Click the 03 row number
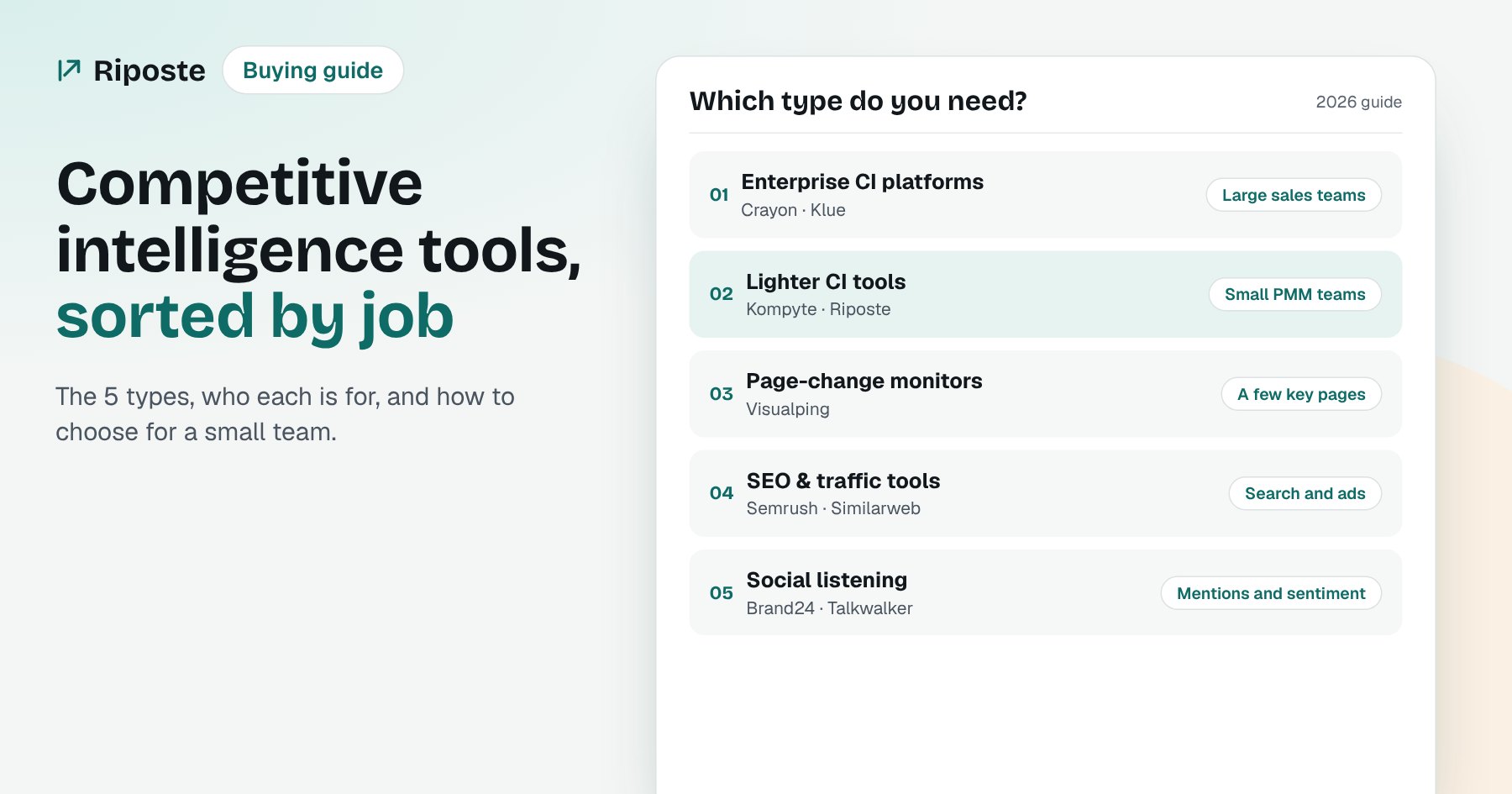The image size is (1512, 794). coord(722,394)
